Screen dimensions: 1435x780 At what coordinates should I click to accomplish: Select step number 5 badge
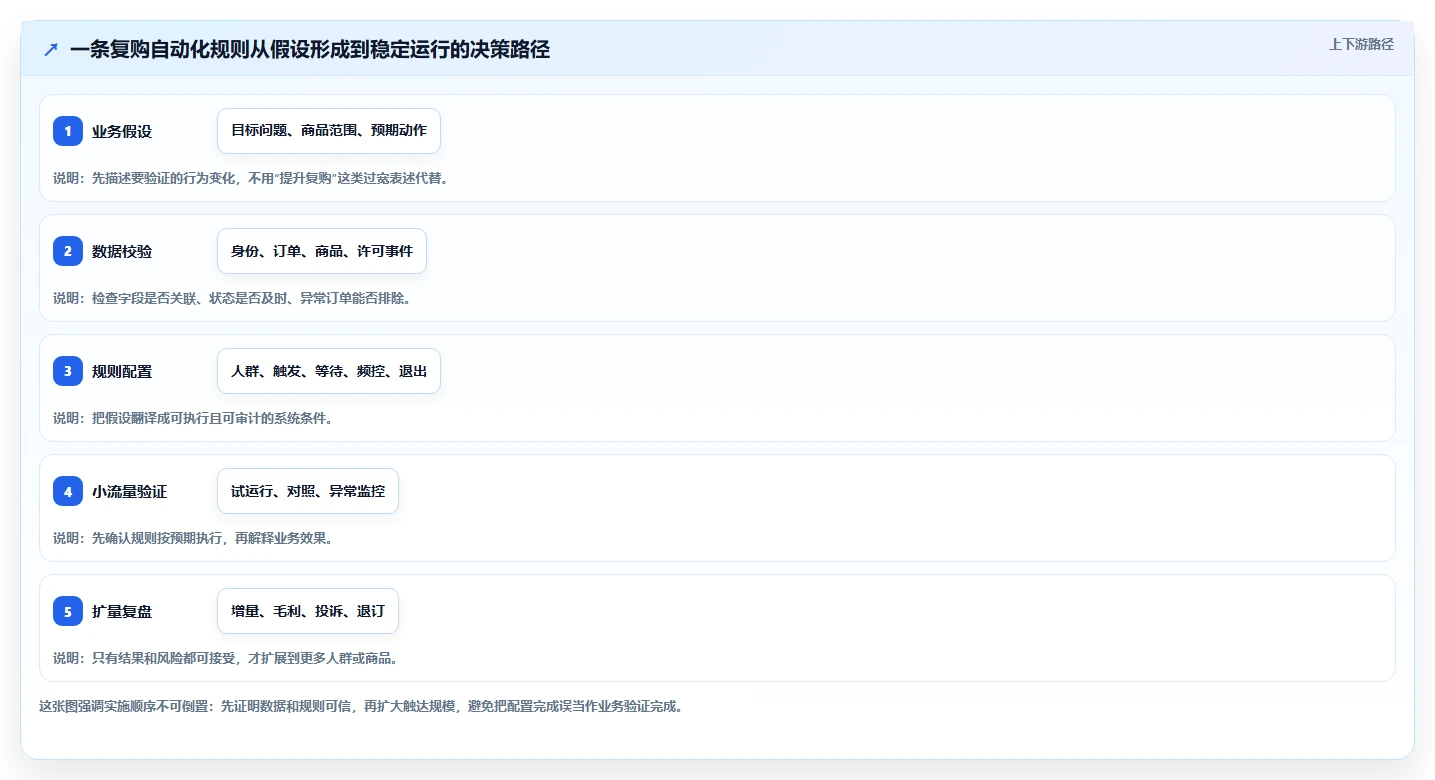pyautogui.click(x=68, y=611)
